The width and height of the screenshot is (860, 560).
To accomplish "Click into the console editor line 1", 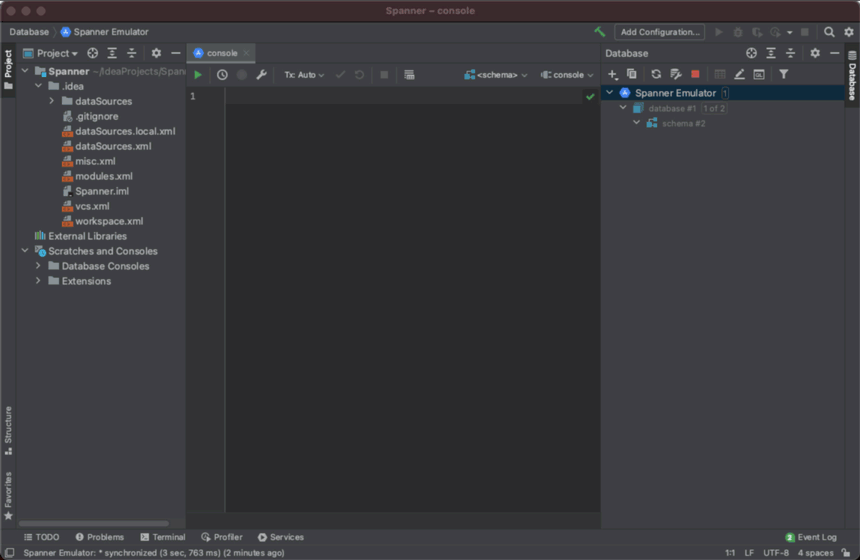I will tap(403, 97).
